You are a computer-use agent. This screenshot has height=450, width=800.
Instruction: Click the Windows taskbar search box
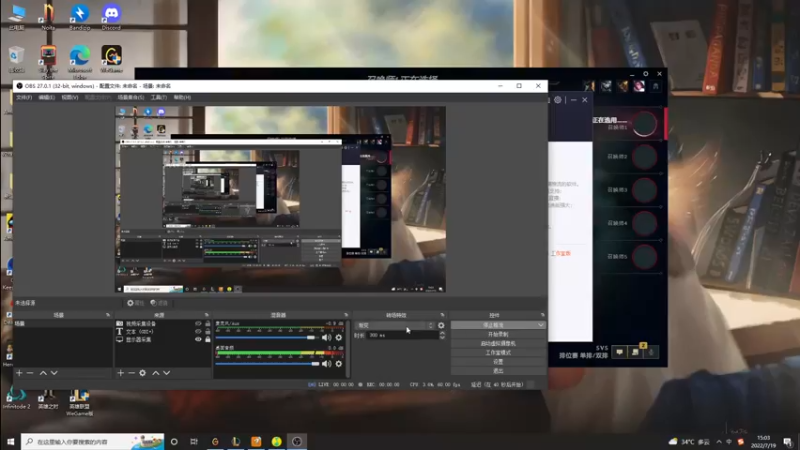point(93,441)
